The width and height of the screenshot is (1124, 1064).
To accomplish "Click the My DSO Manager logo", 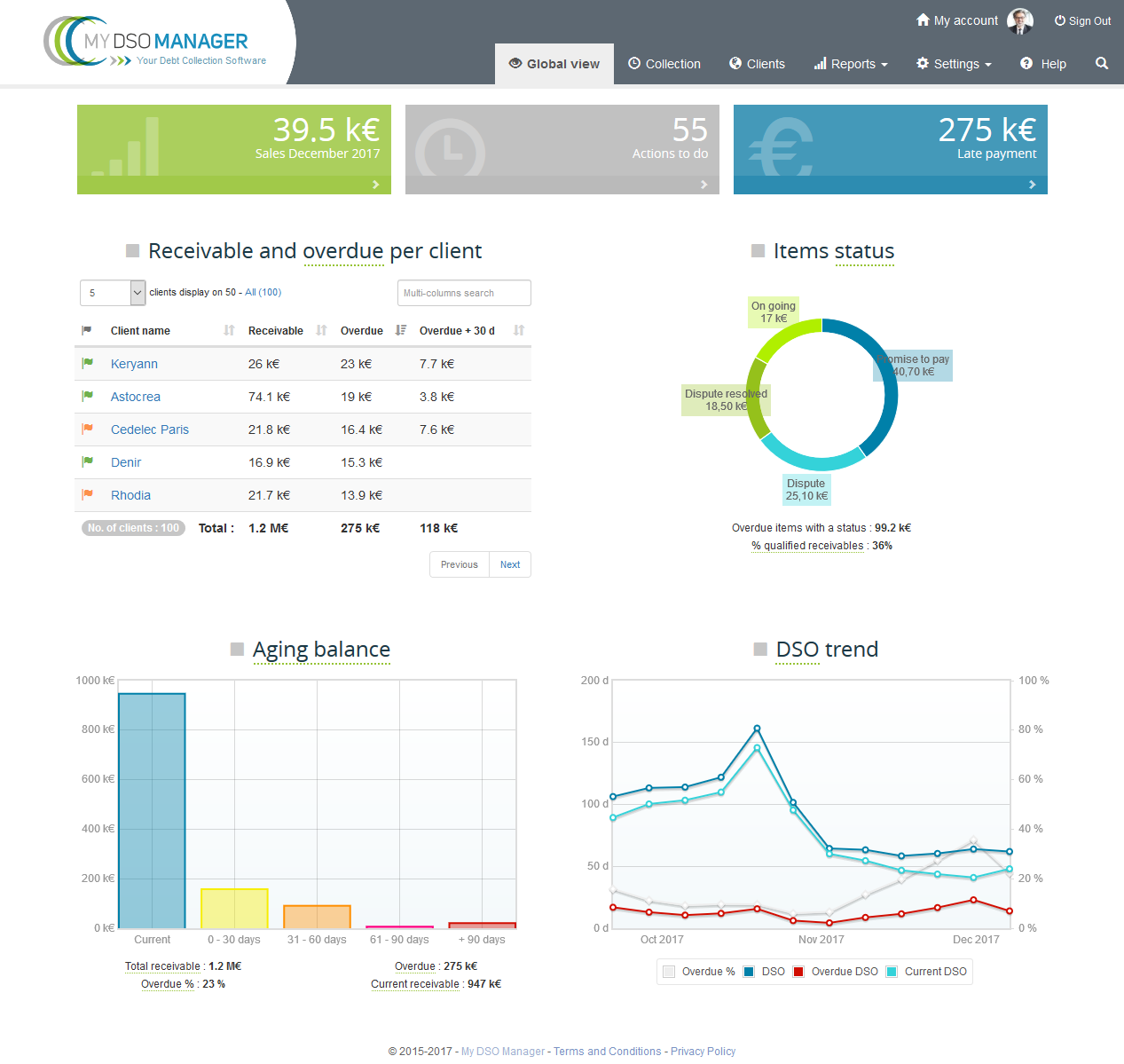I will coord(154,43).
